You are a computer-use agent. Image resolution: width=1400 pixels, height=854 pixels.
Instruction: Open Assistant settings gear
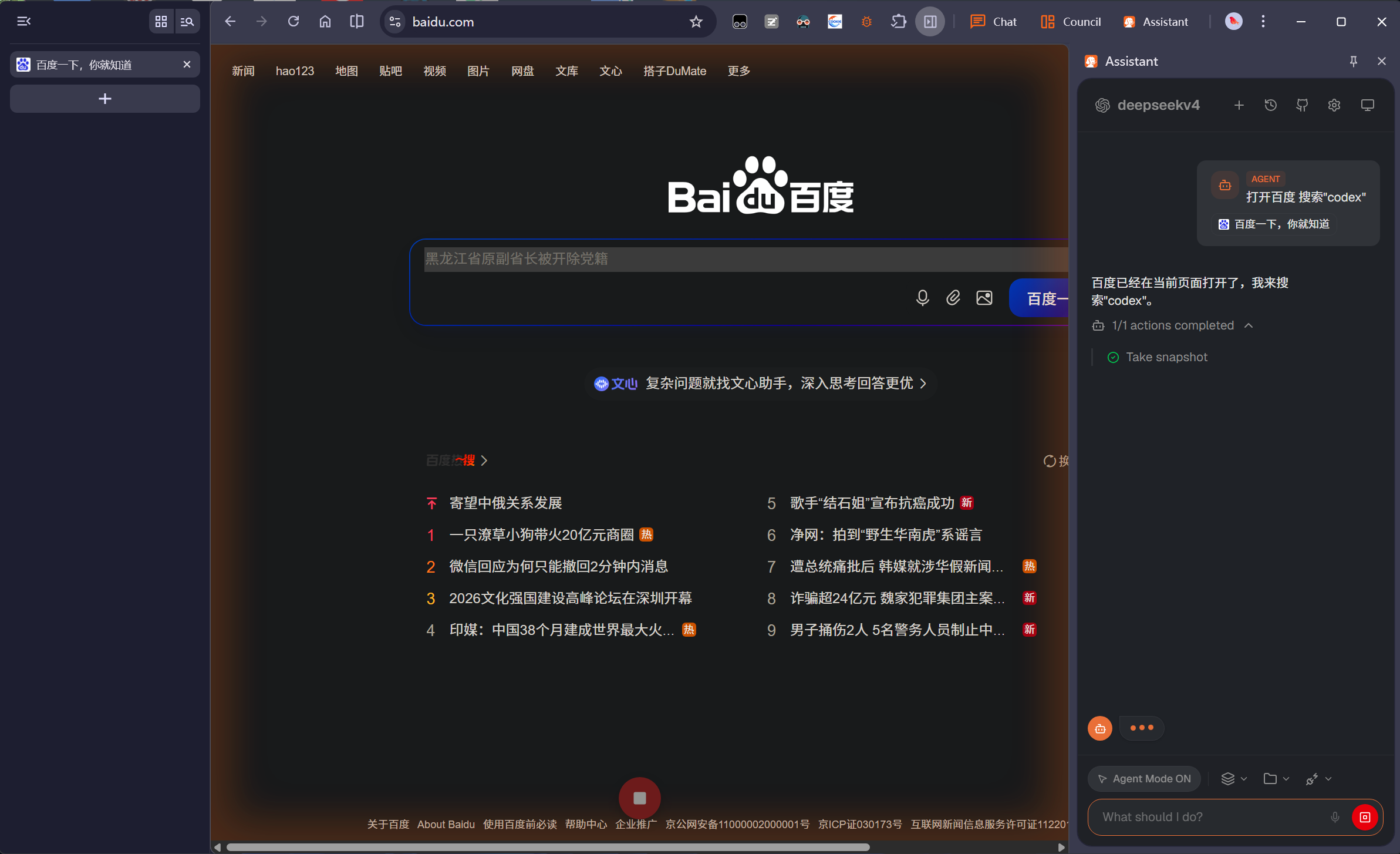click(1334, 105)
